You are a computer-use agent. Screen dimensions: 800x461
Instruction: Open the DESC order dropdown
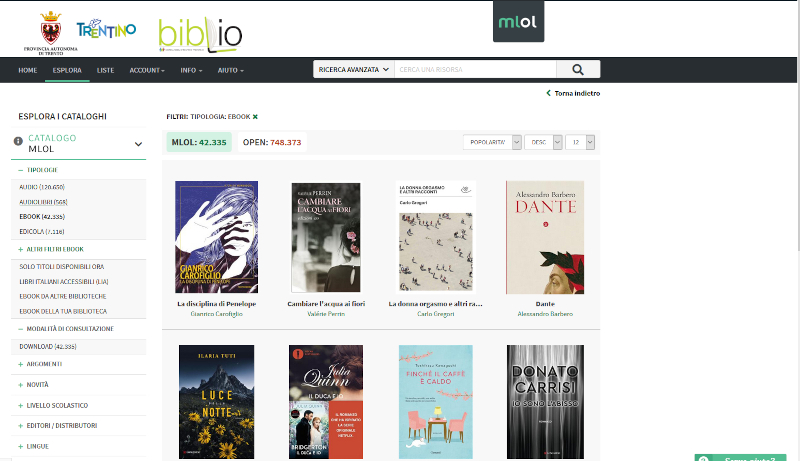(x=543, y=142)
